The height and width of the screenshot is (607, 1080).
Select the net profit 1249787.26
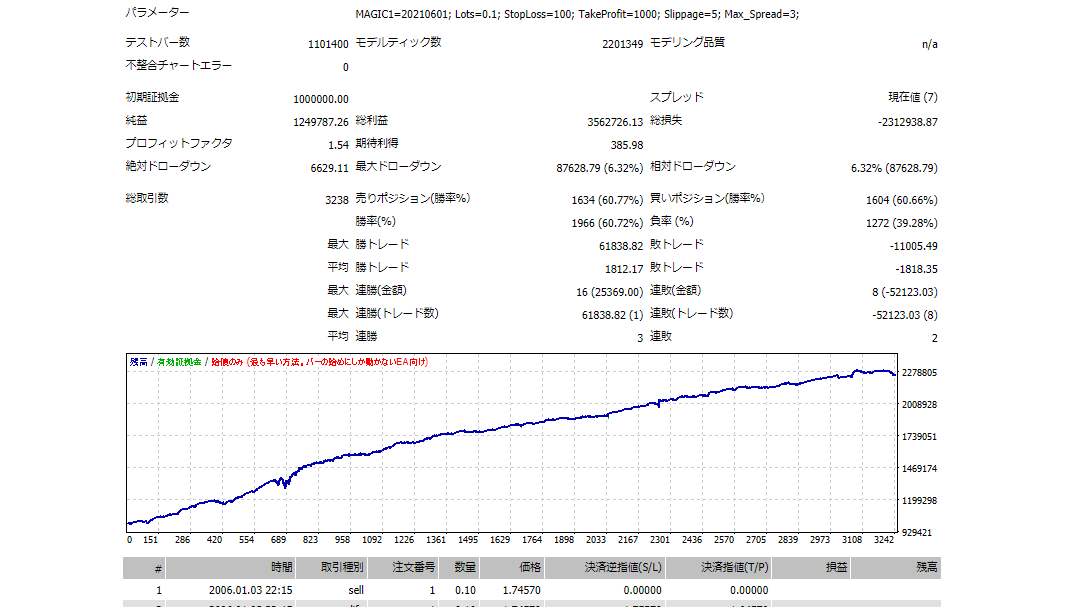pos(321,122)
